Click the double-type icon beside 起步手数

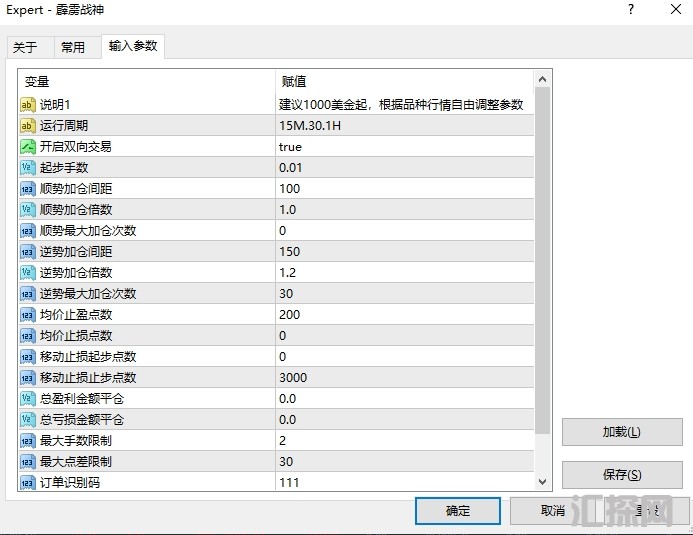[28, 168]
